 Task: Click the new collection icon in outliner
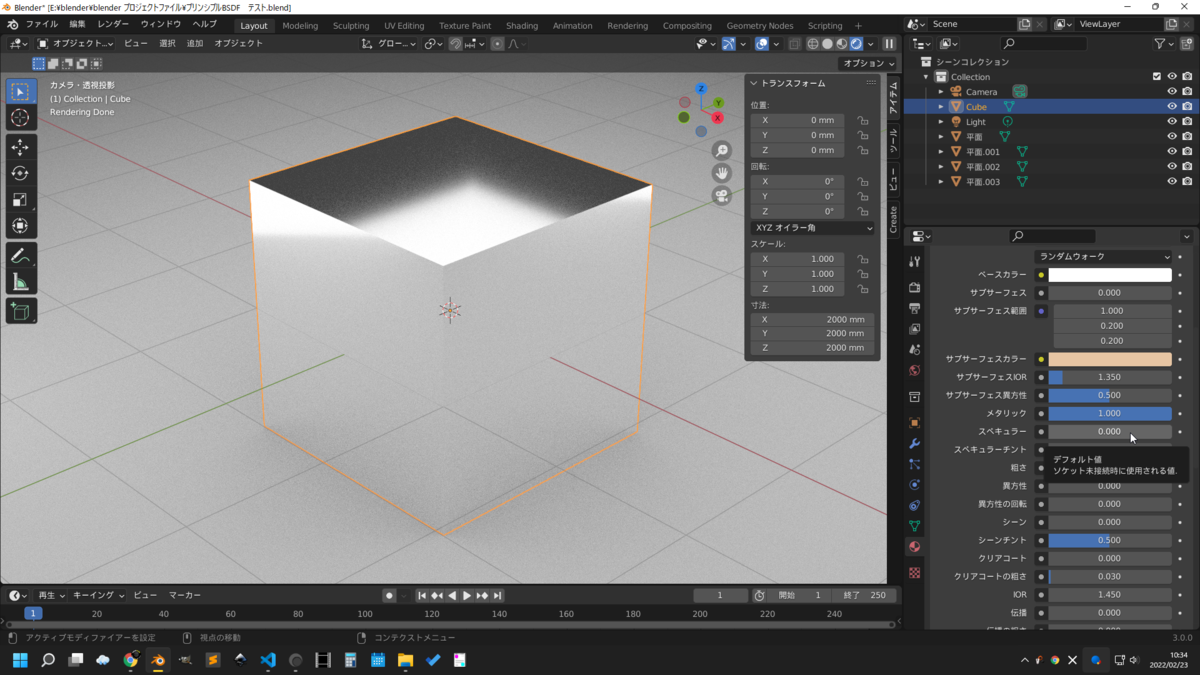tap(1186, 44)
